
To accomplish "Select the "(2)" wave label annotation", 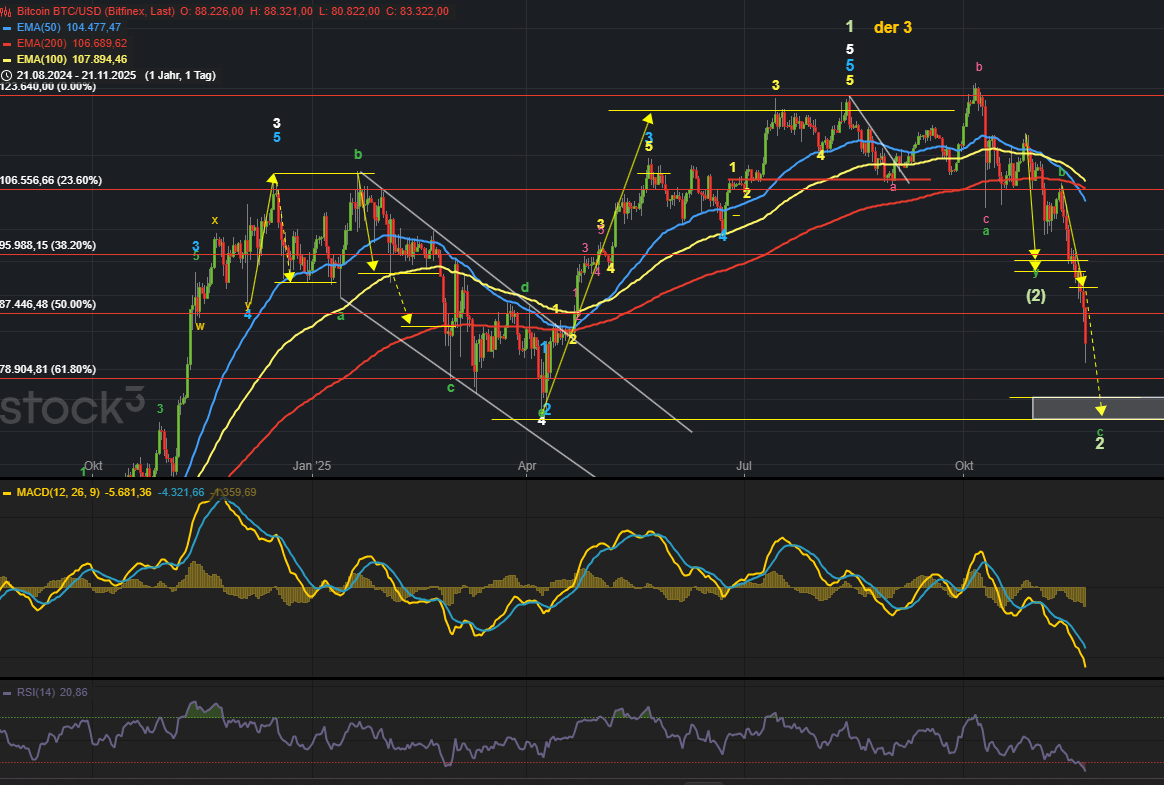I will click(1035, 295).
